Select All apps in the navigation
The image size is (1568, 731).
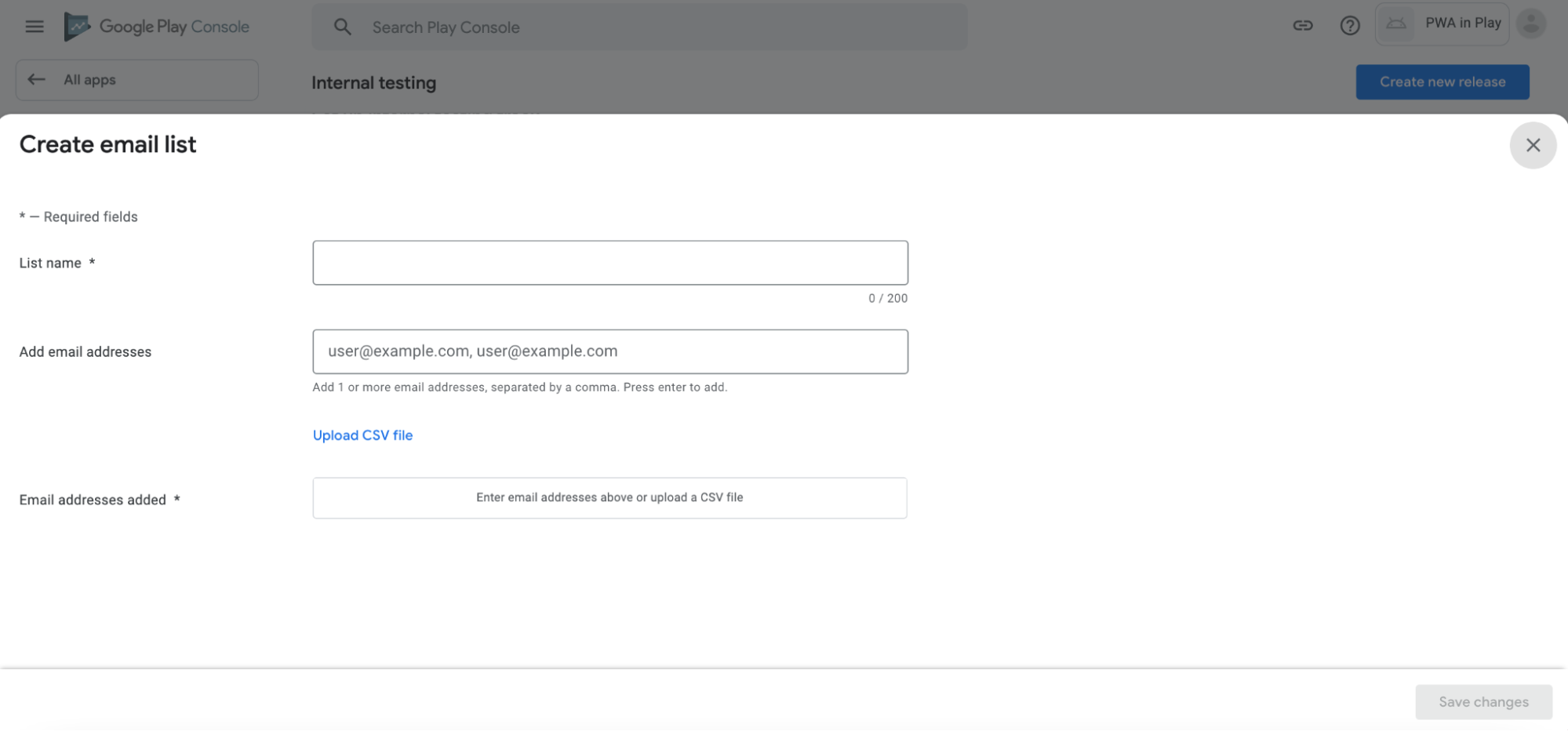coord(89,79)
